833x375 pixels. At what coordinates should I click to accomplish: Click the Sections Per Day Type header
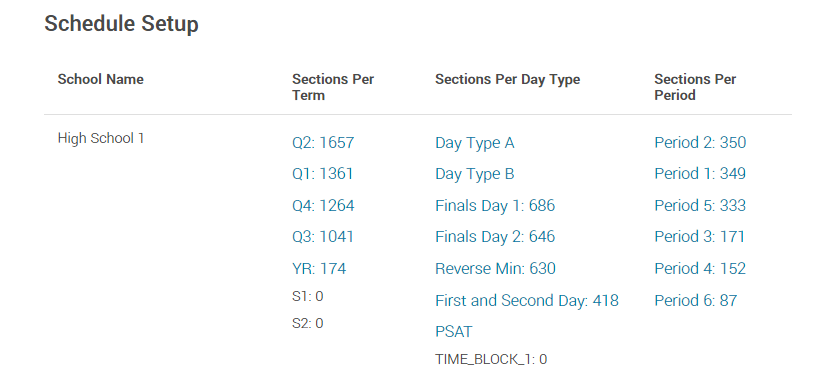click(x=507, y=80)
